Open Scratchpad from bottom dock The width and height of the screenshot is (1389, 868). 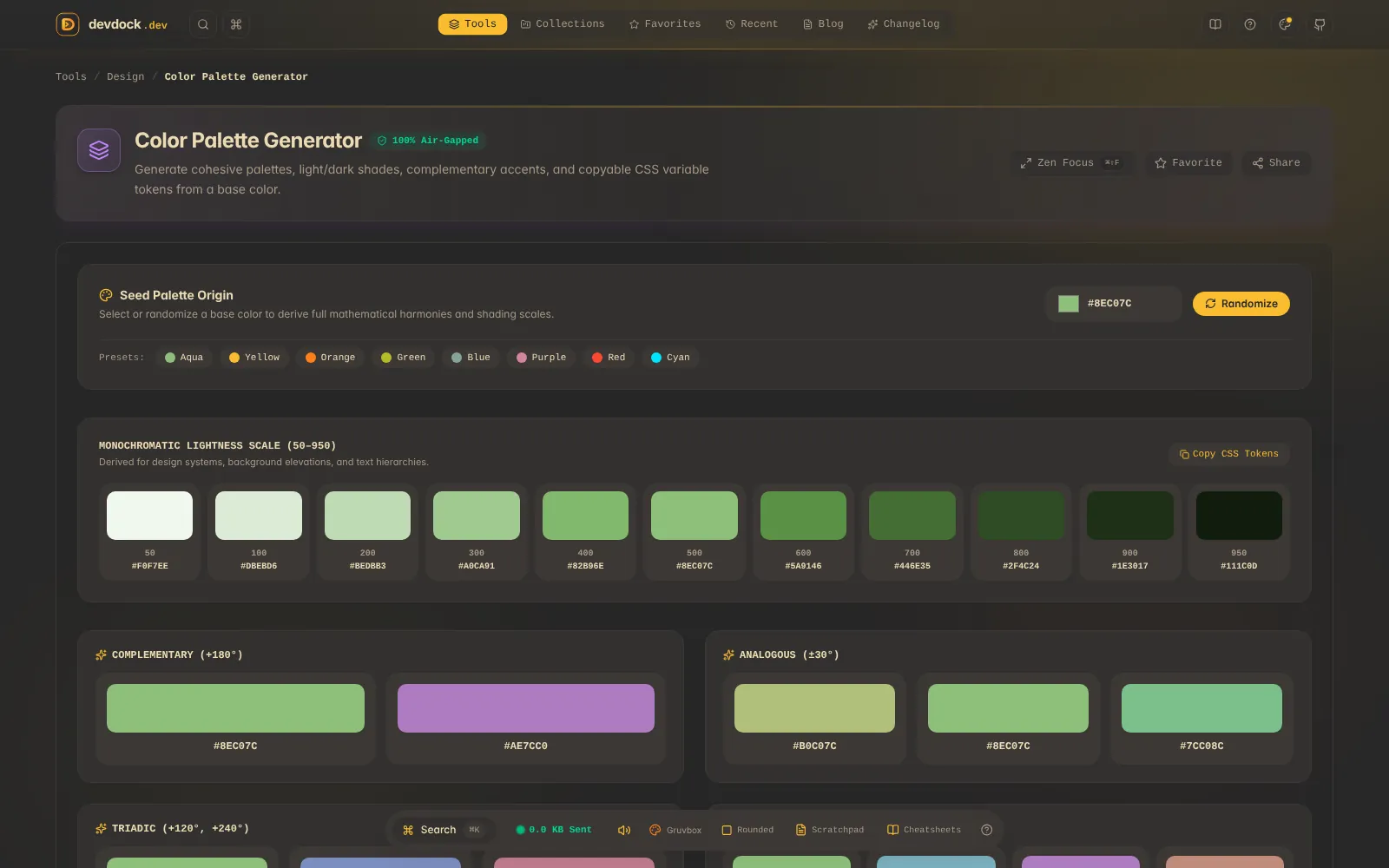tap(830, 830)
